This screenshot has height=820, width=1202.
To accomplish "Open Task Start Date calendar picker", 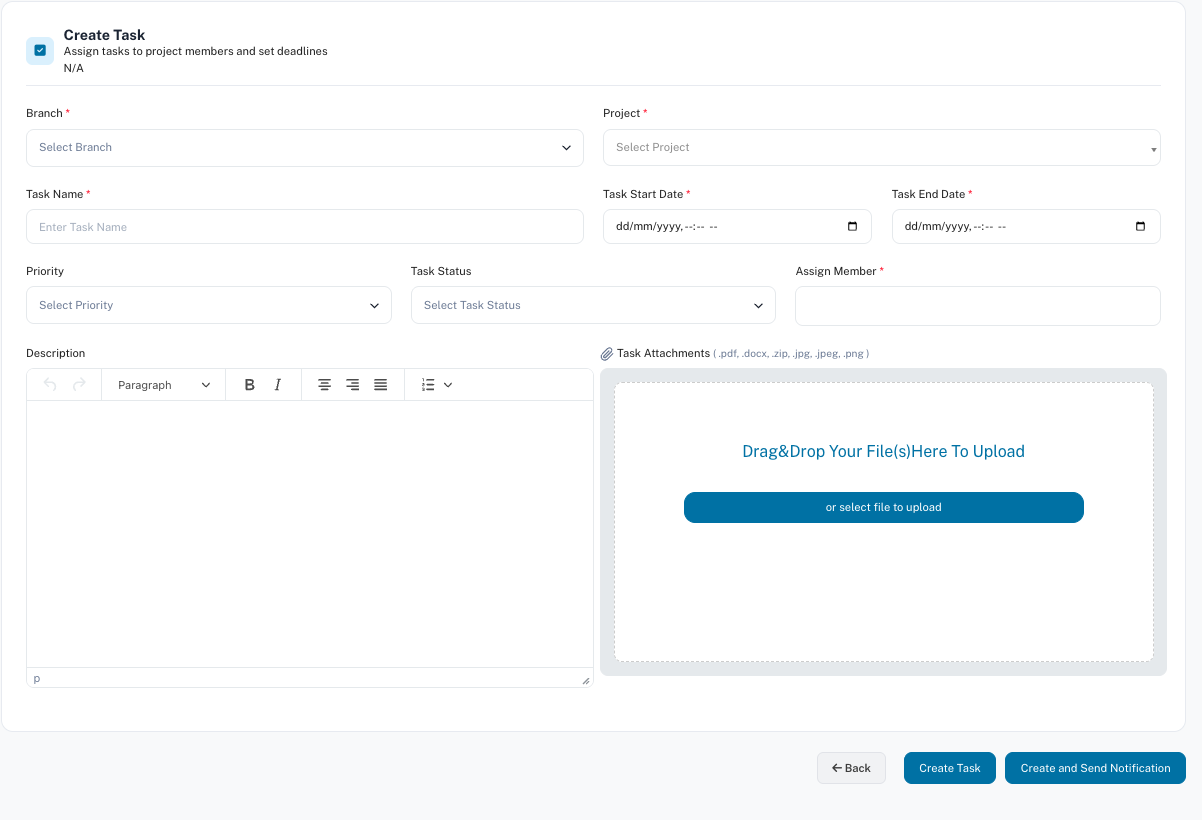I will click(x=852, y=227).
